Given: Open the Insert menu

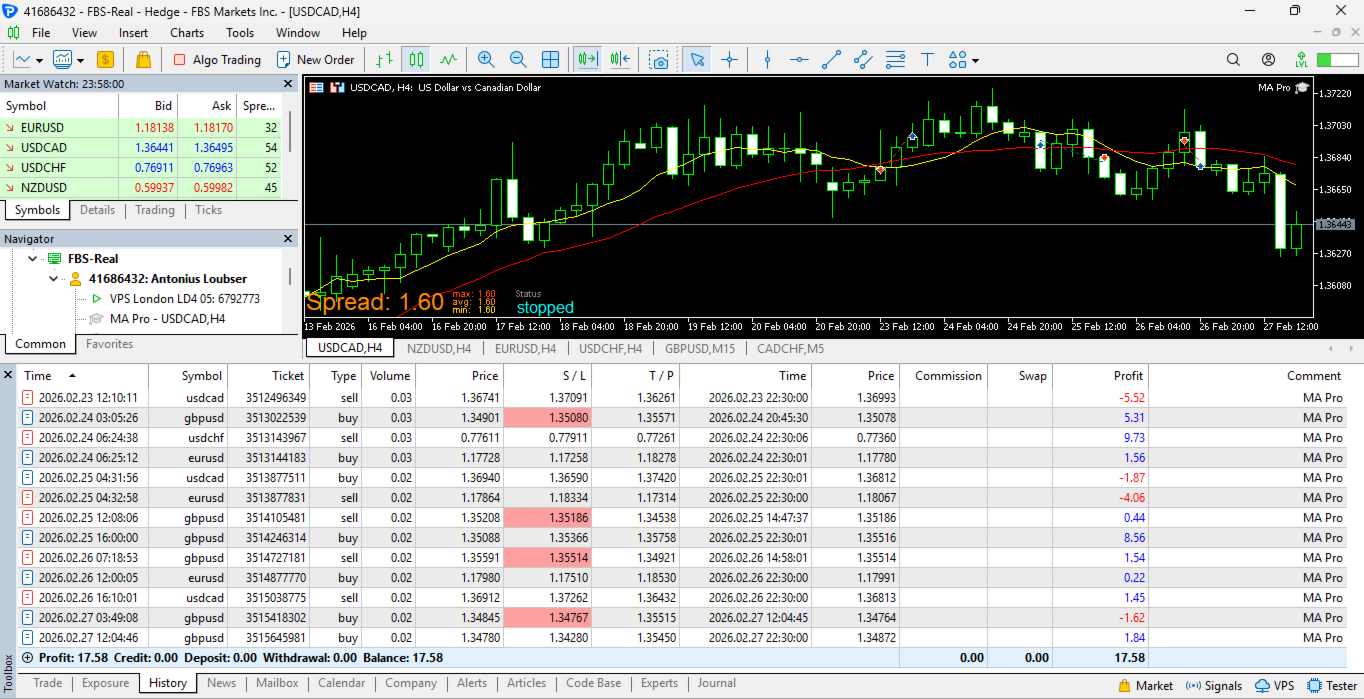Looking at the screenshot, I should coord(133,33).
